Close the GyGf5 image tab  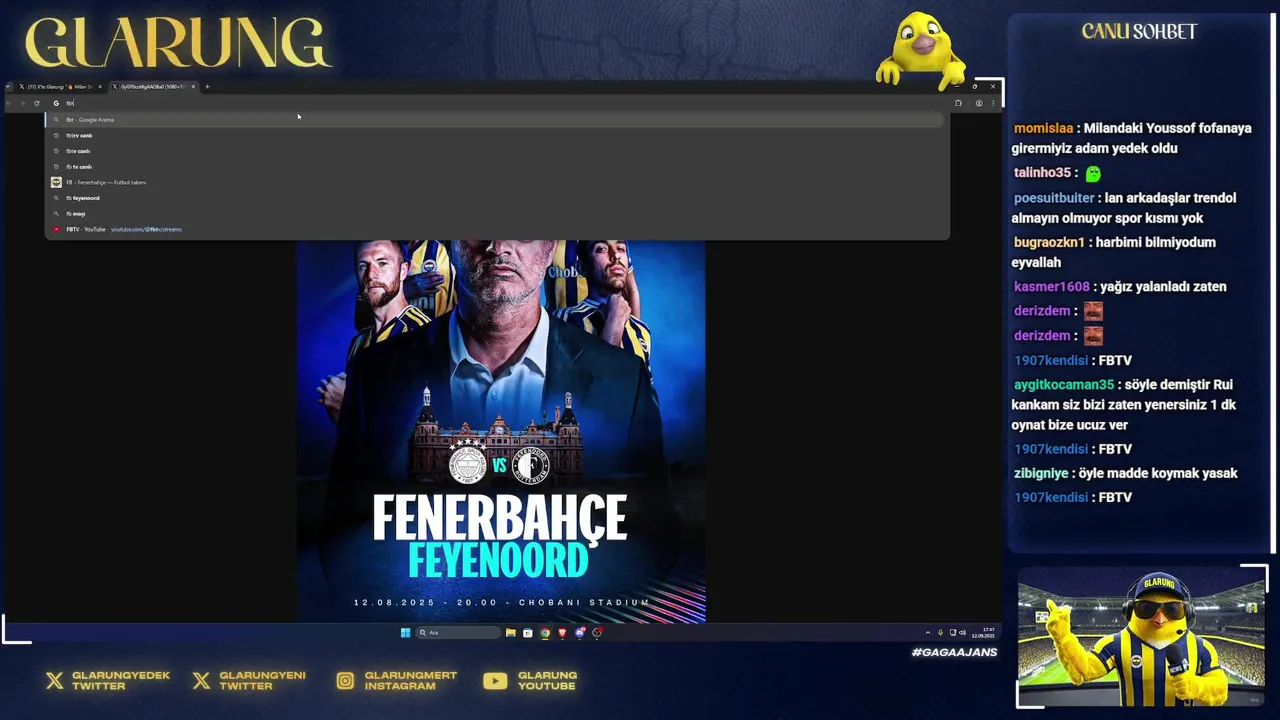(x=193, y=87)
